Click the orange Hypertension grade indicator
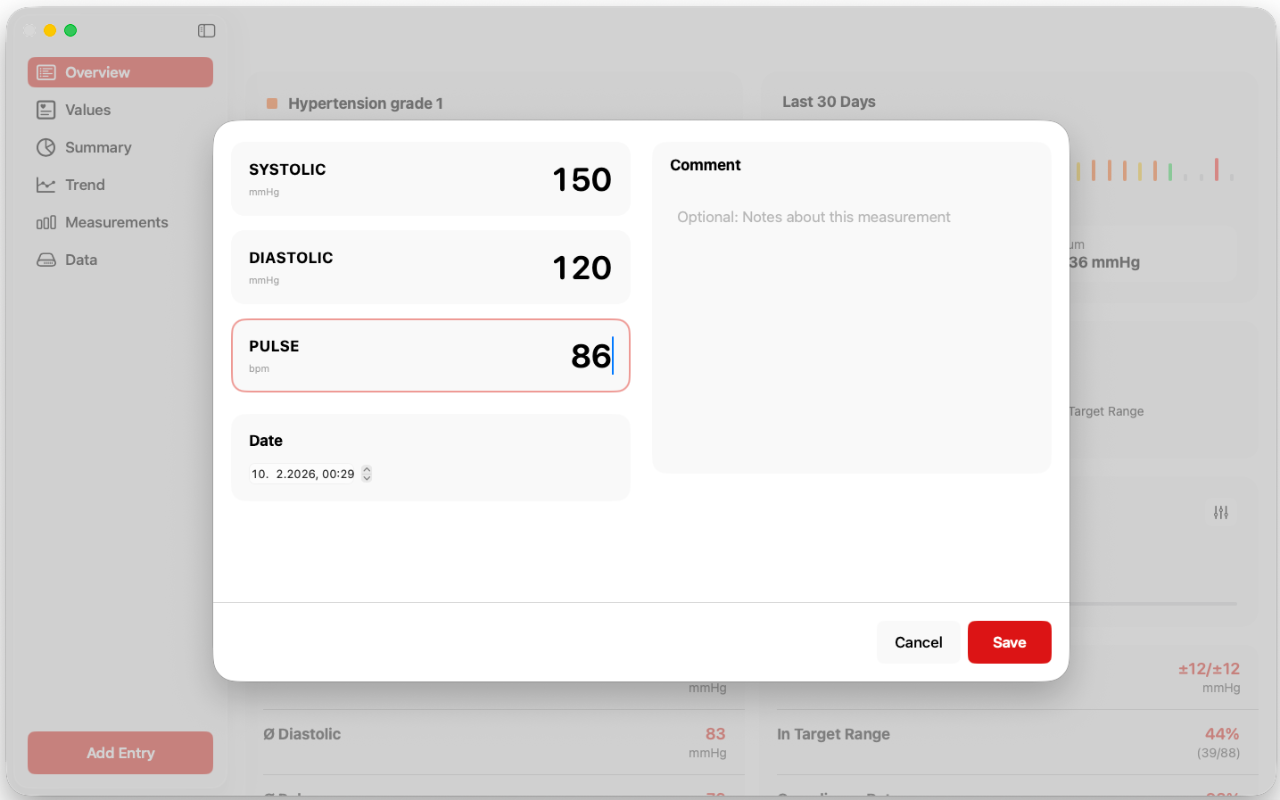This screenshot has height=800, width=1280. [x=272, y=103]
